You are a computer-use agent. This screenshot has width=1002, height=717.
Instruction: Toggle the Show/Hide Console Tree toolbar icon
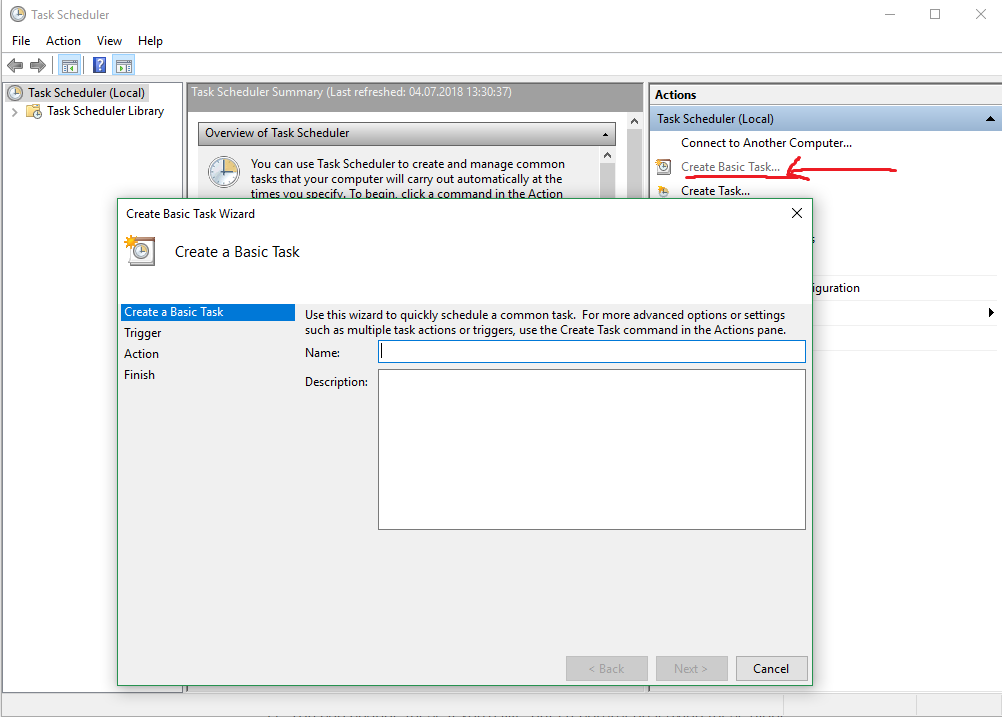click(x=70, y=65)
